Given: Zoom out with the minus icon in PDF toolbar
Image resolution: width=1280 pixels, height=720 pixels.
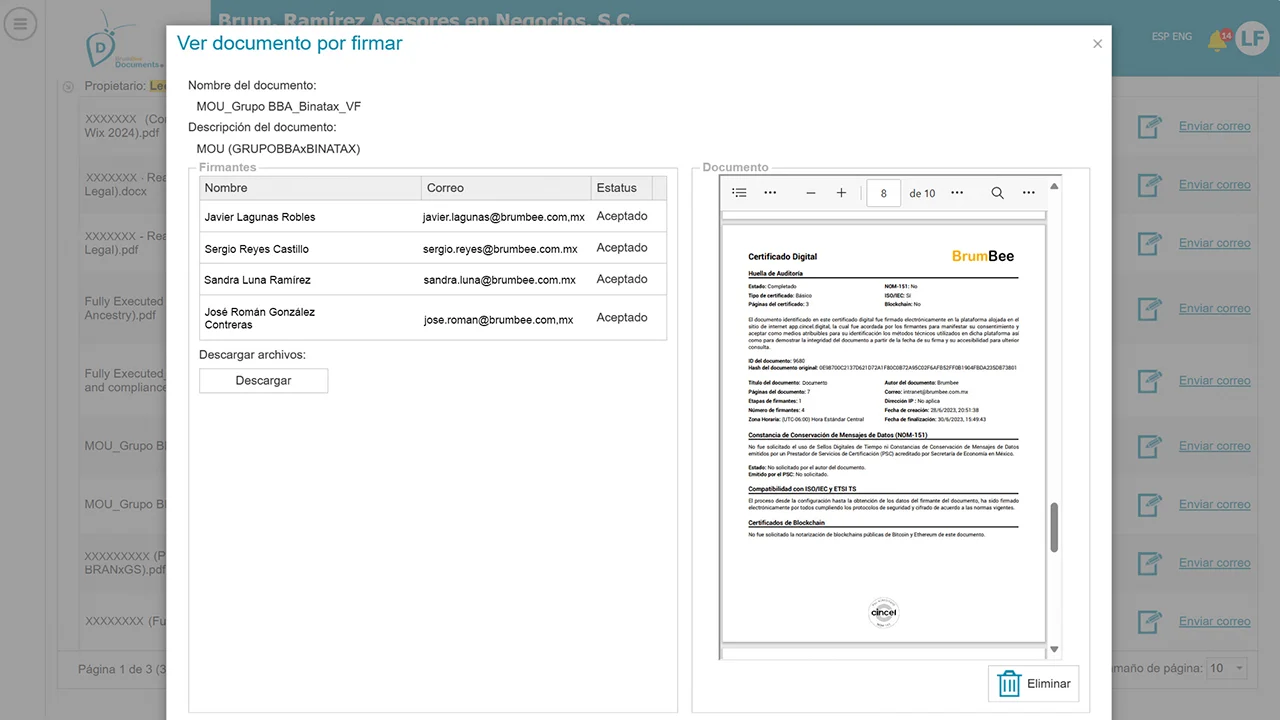Looking at the screenshot, I should tap(811, 193).
